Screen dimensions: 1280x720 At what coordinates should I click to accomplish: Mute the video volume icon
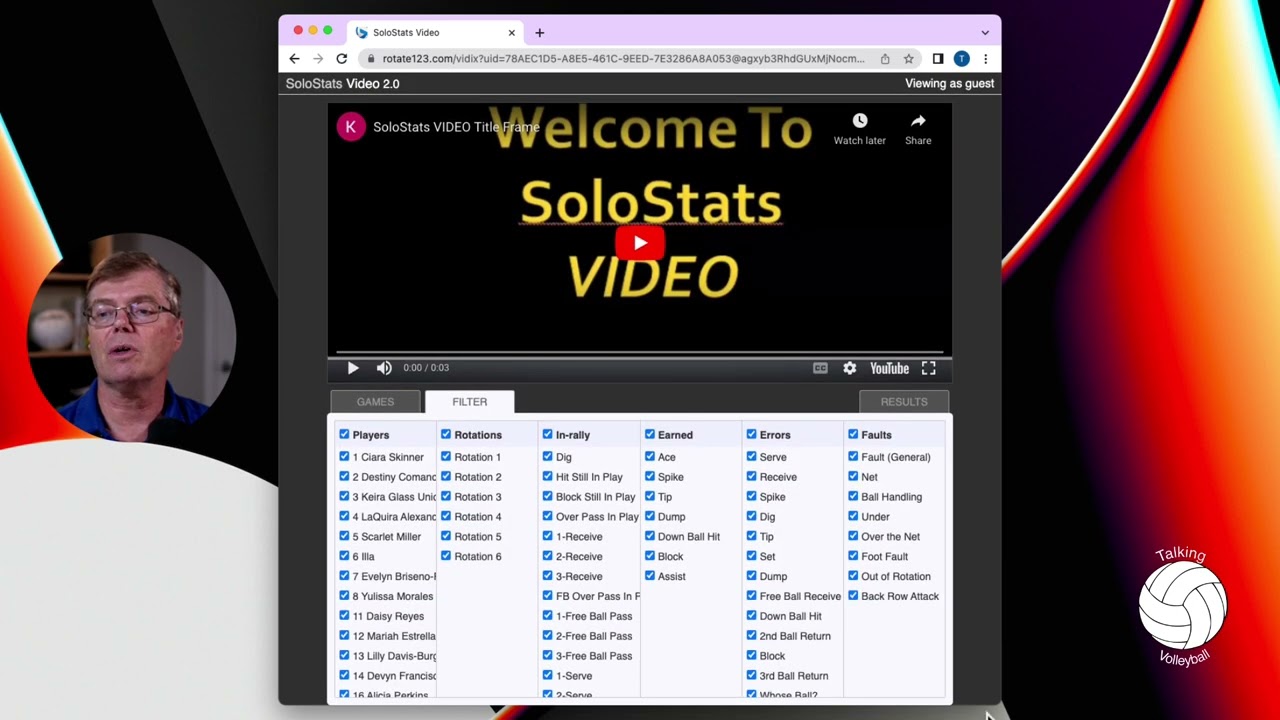click(384, 368)
